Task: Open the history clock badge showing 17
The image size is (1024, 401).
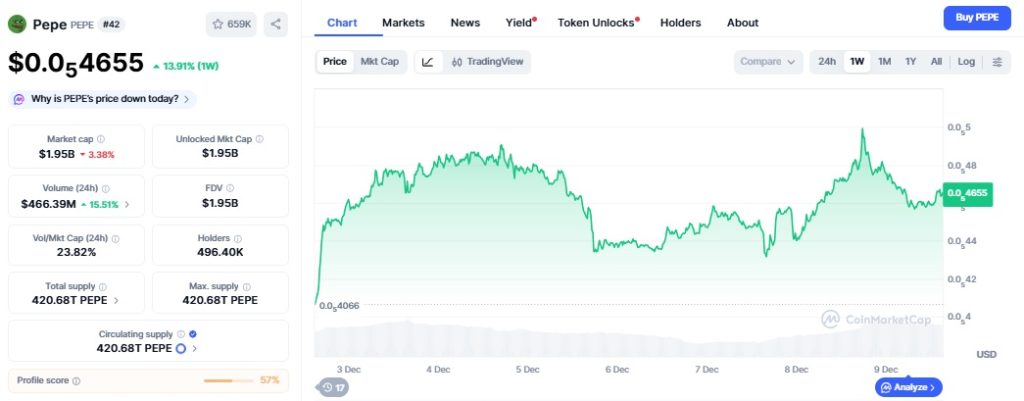Action: [x=334, y=387]
